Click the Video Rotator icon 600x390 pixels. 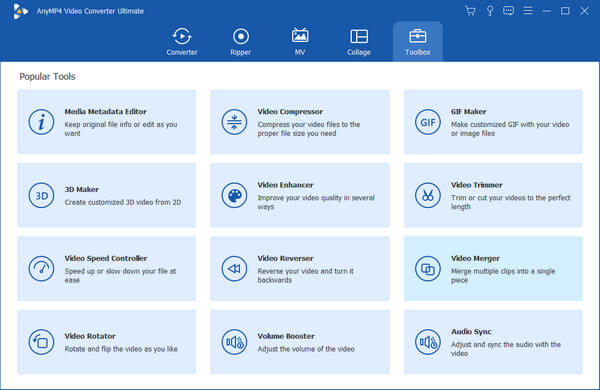[x=41, y=342]
